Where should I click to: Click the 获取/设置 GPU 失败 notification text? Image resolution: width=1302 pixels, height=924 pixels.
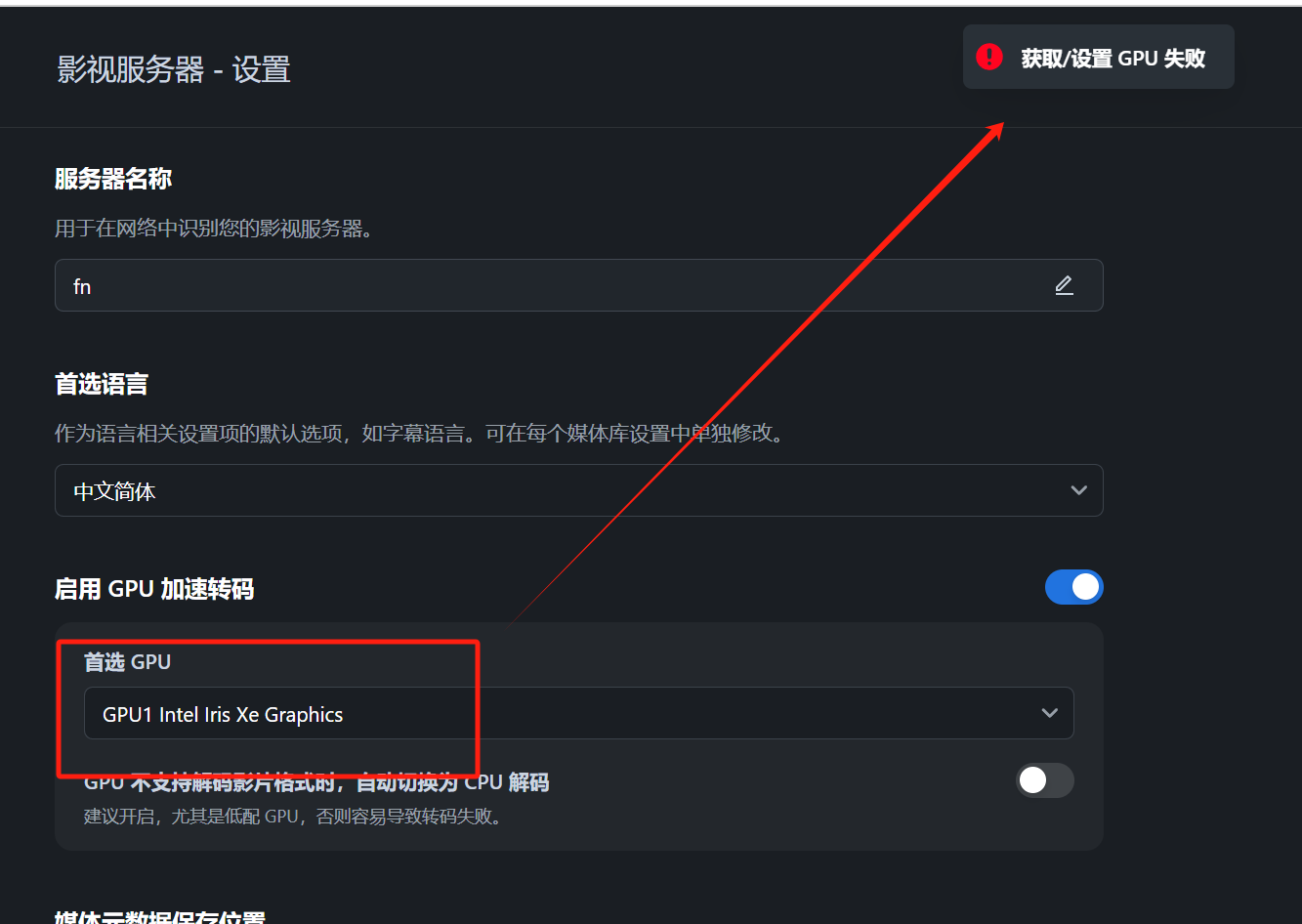click(x=1113, y=59)
